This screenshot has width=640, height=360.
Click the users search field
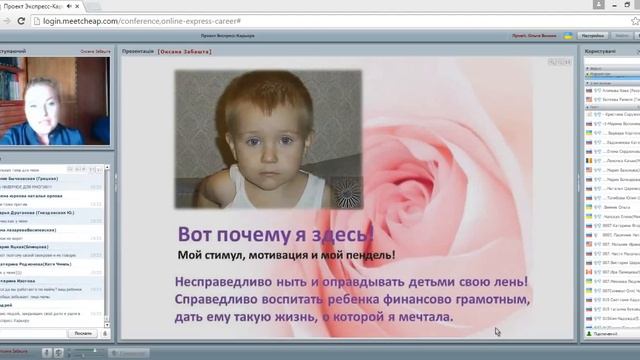tap(611, 61)
